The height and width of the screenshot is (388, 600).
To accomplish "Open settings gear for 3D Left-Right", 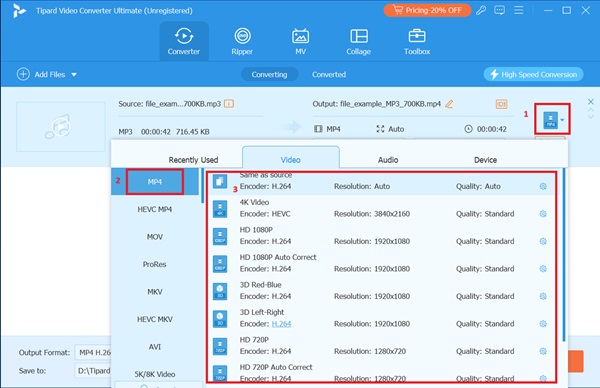I will coord(543,324).
